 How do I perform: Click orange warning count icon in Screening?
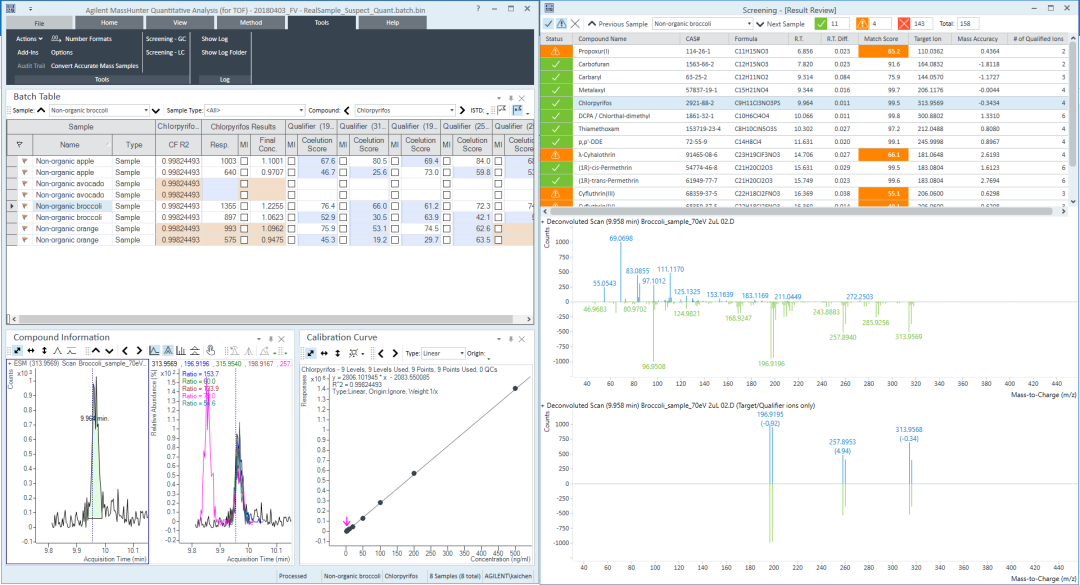[862, 23]
